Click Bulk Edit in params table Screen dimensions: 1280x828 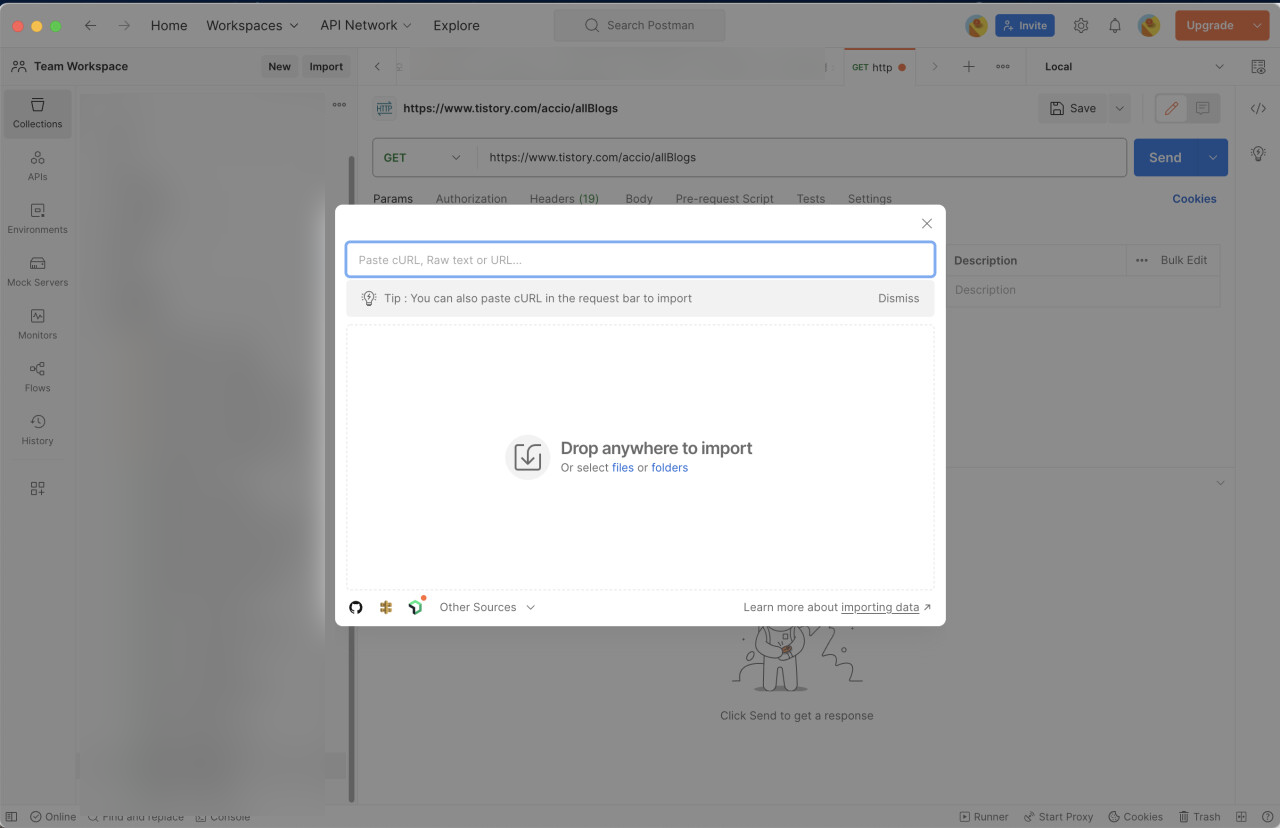click(1184, 260)
